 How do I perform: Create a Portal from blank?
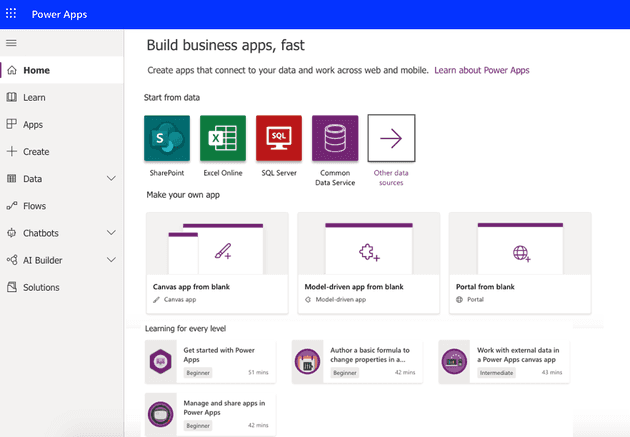click(520, 263)
